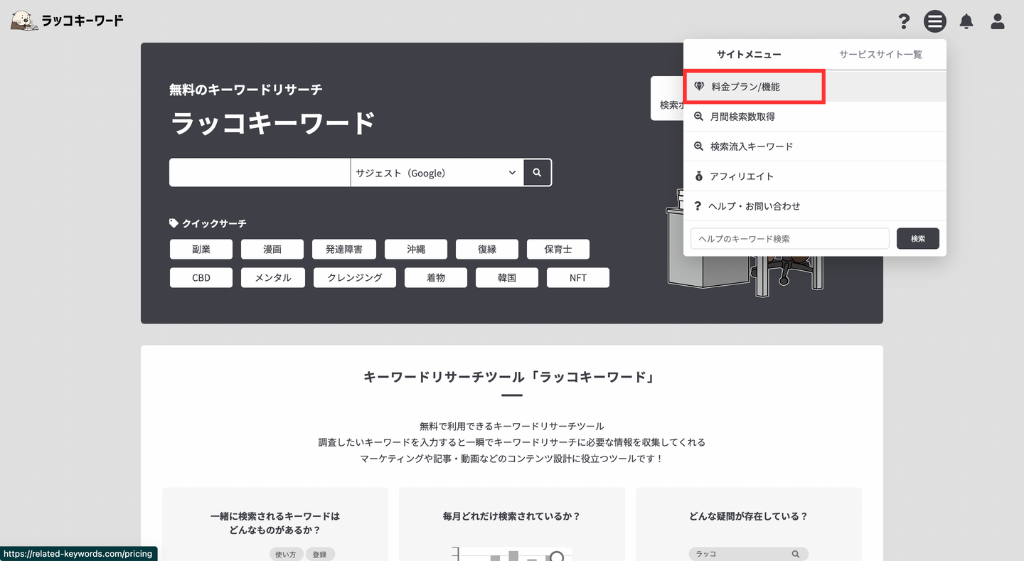Select 月間検索数取得 menu item

point(814,116)
